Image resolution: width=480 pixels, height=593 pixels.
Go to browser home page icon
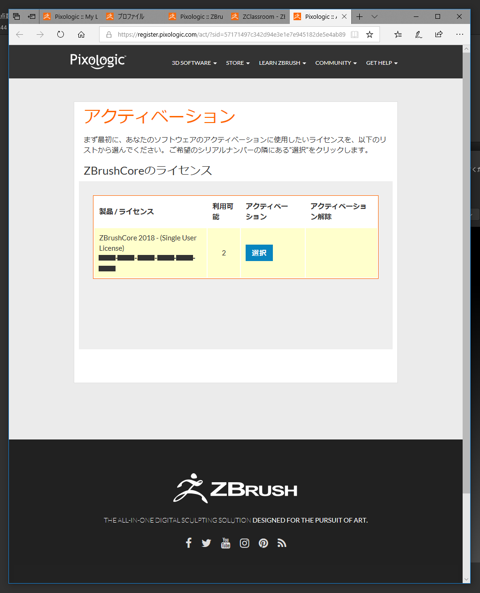pos(81,34)
